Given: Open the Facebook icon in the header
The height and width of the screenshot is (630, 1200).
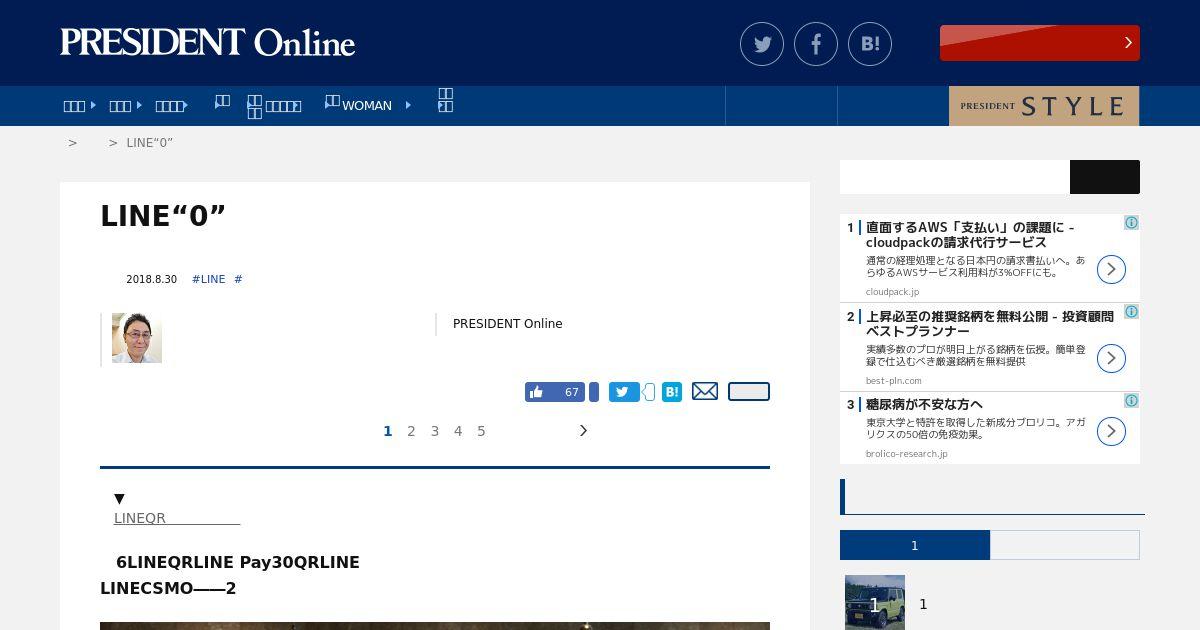Looking at the screenshot, I should [816, 44].
